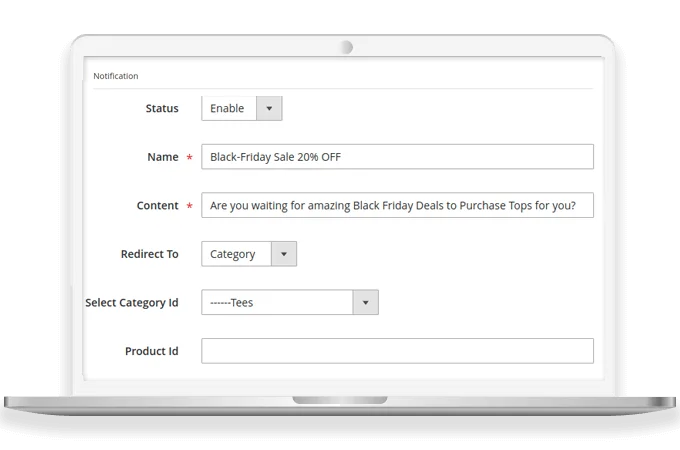This screenshot has height=450, width=680.
Task: Click into the Content text field
Action: pos(397,205)
